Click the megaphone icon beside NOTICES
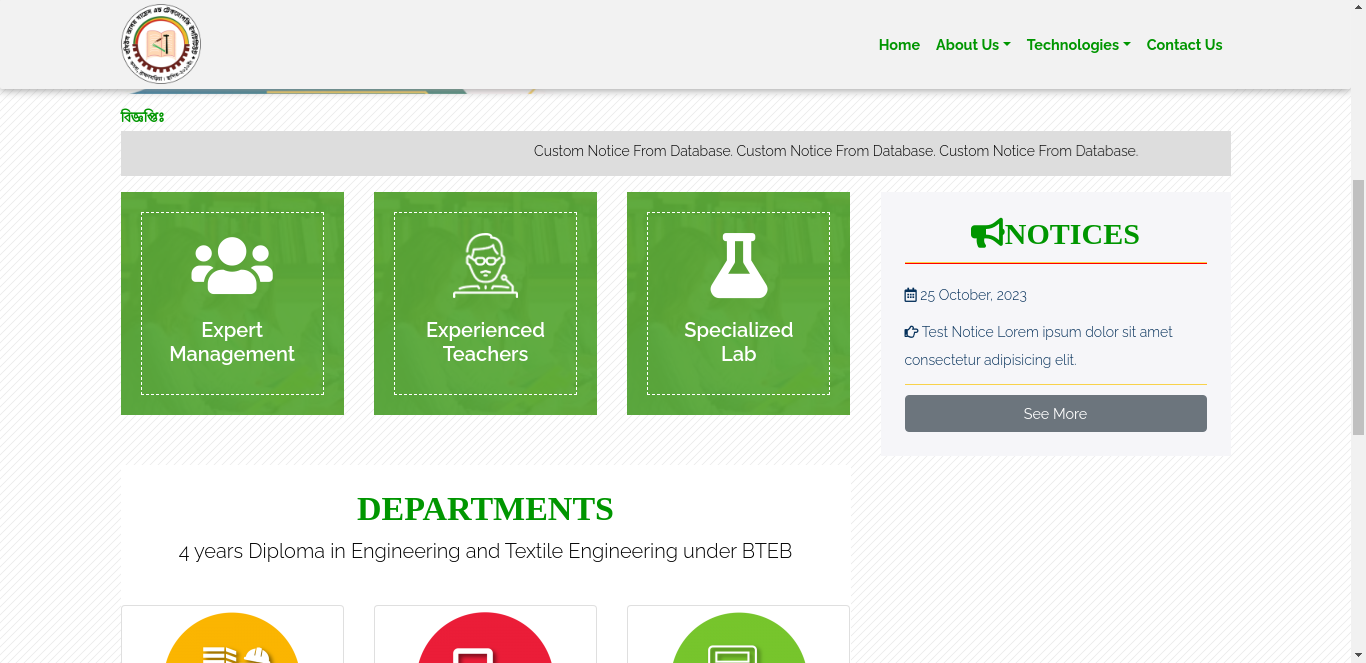Screen dimensions: 1366x663 987,233
